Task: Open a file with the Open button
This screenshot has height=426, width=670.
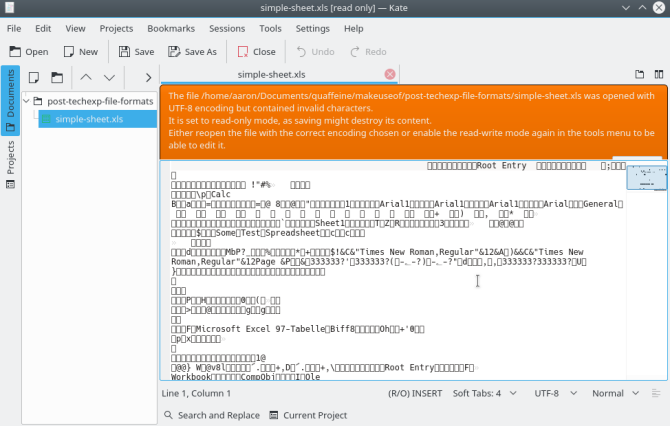Action: tap(29, 52)
